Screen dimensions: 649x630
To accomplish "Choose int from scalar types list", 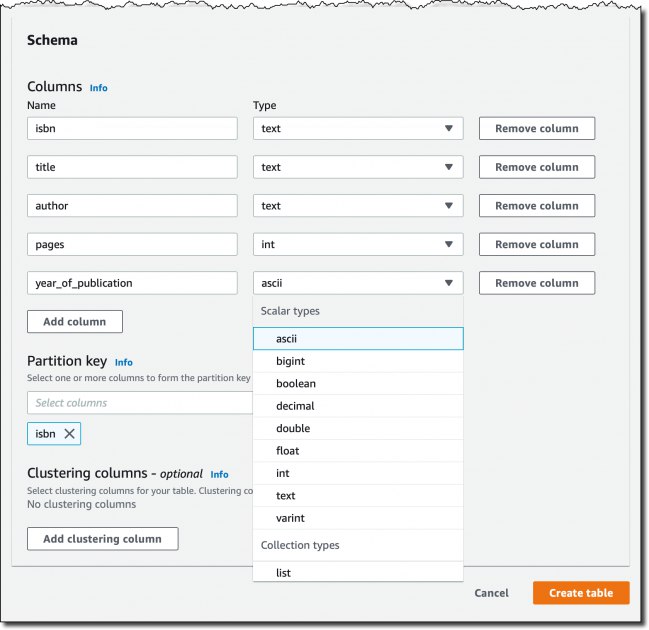I will pyautogui.click(x=358, y=473).
